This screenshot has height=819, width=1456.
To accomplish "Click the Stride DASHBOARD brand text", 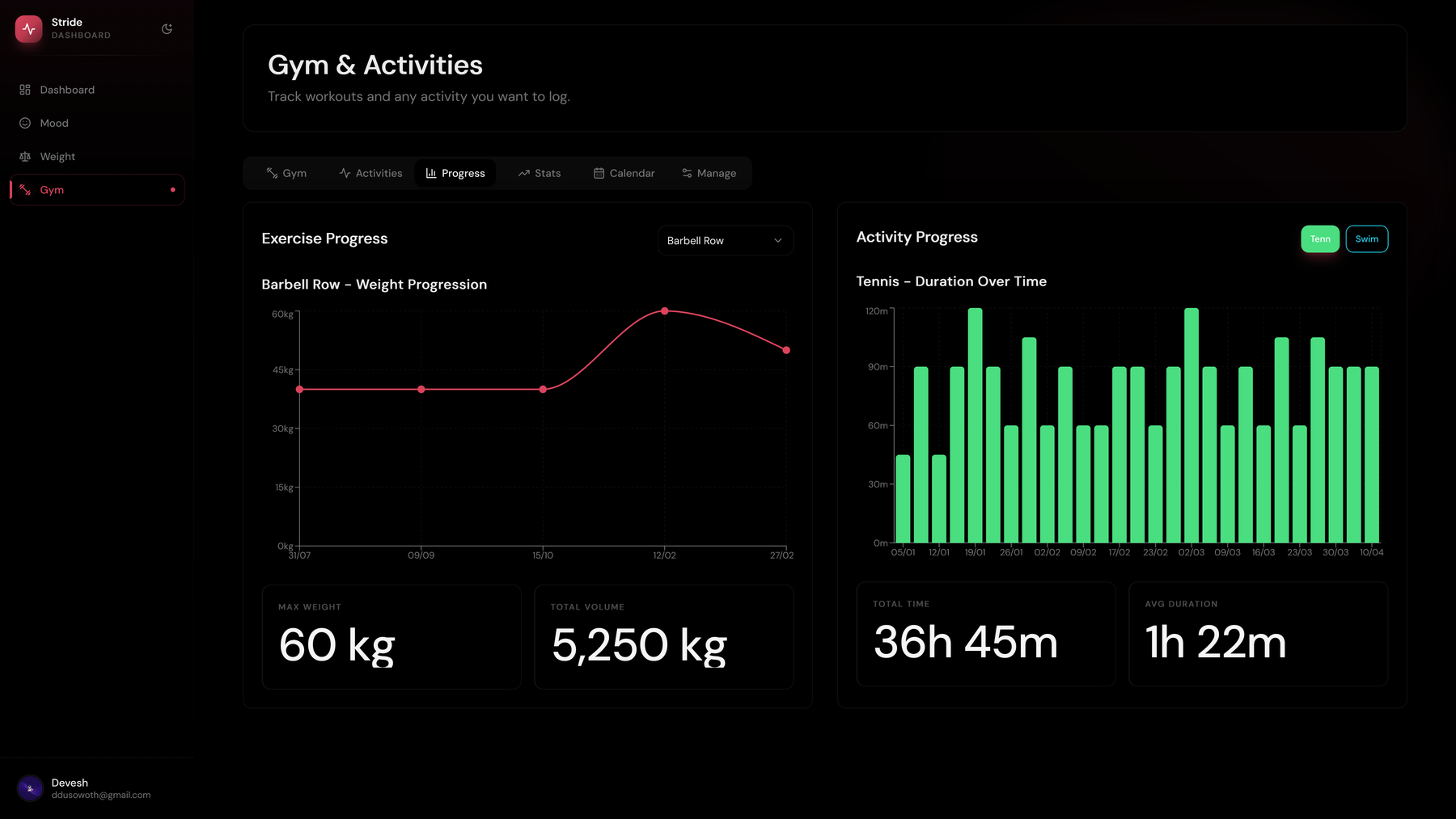I will pos(81,28).
